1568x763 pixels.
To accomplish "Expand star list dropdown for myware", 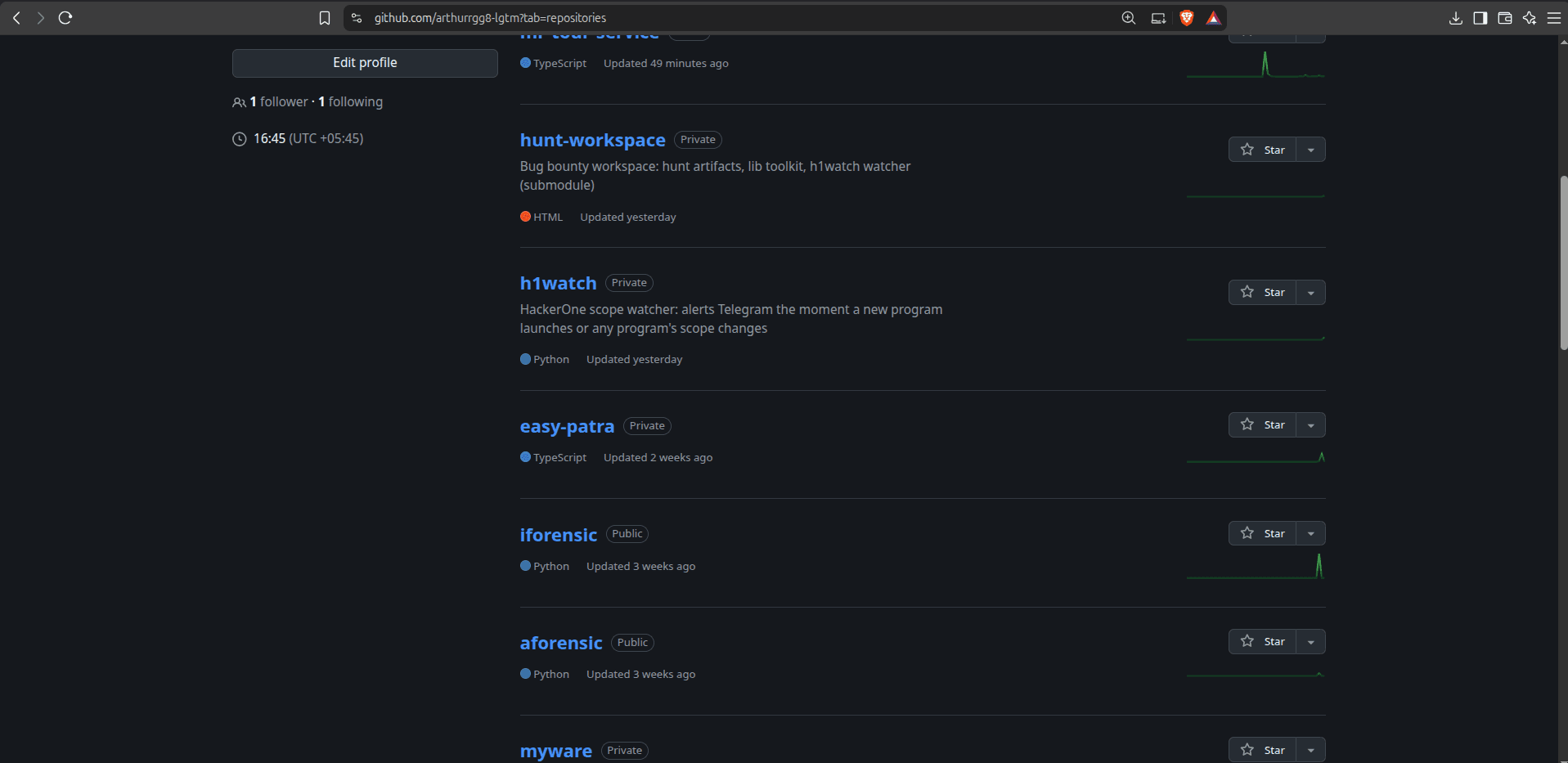I will (x=1311, y=750).
